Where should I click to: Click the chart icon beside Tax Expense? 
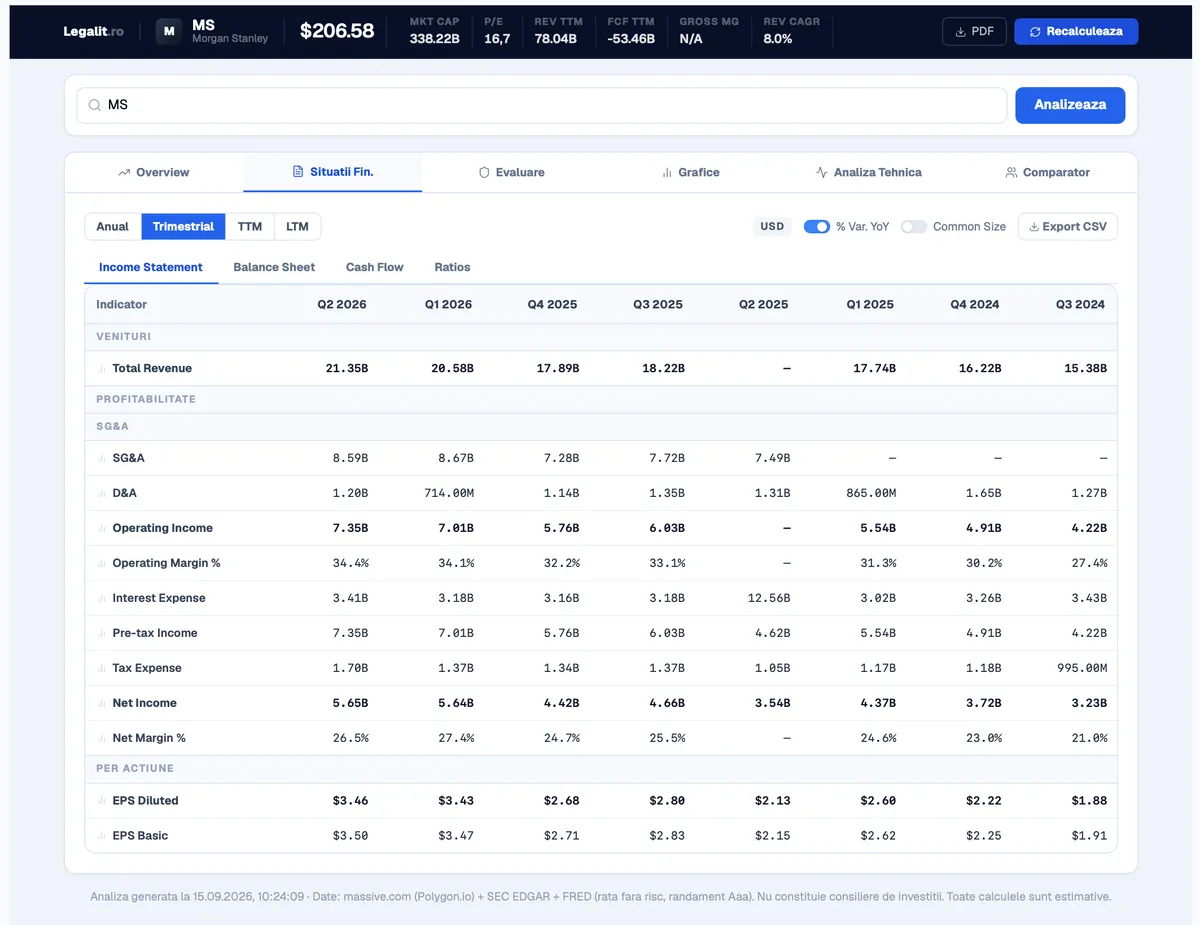(x=102, y=669)
